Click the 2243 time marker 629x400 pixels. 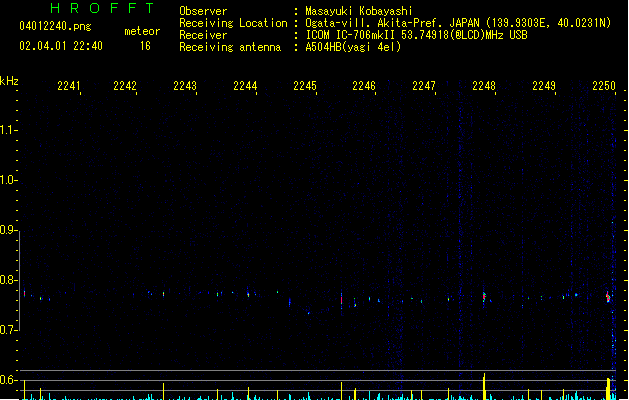185,86
